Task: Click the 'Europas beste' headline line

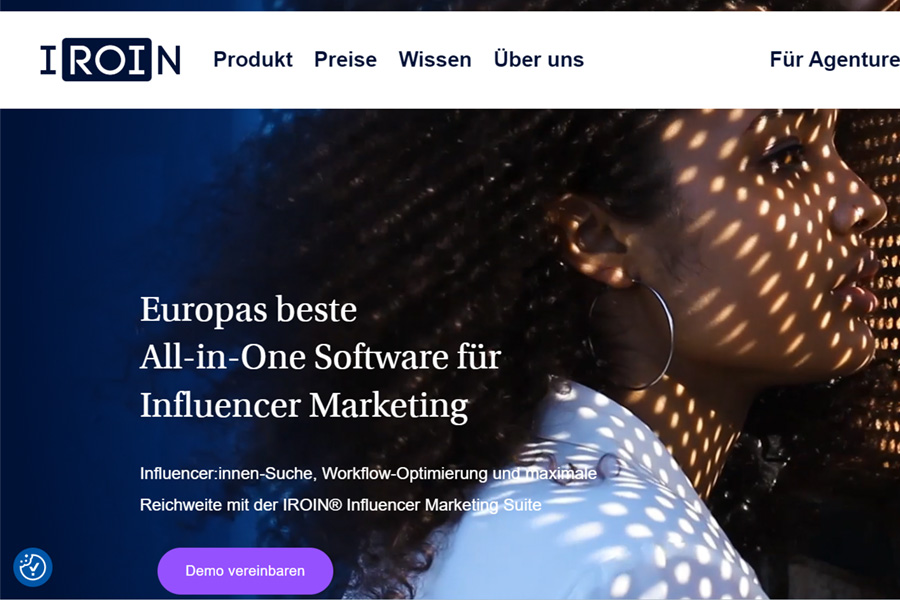Action: pyautogui.click(x=248, y=309)
